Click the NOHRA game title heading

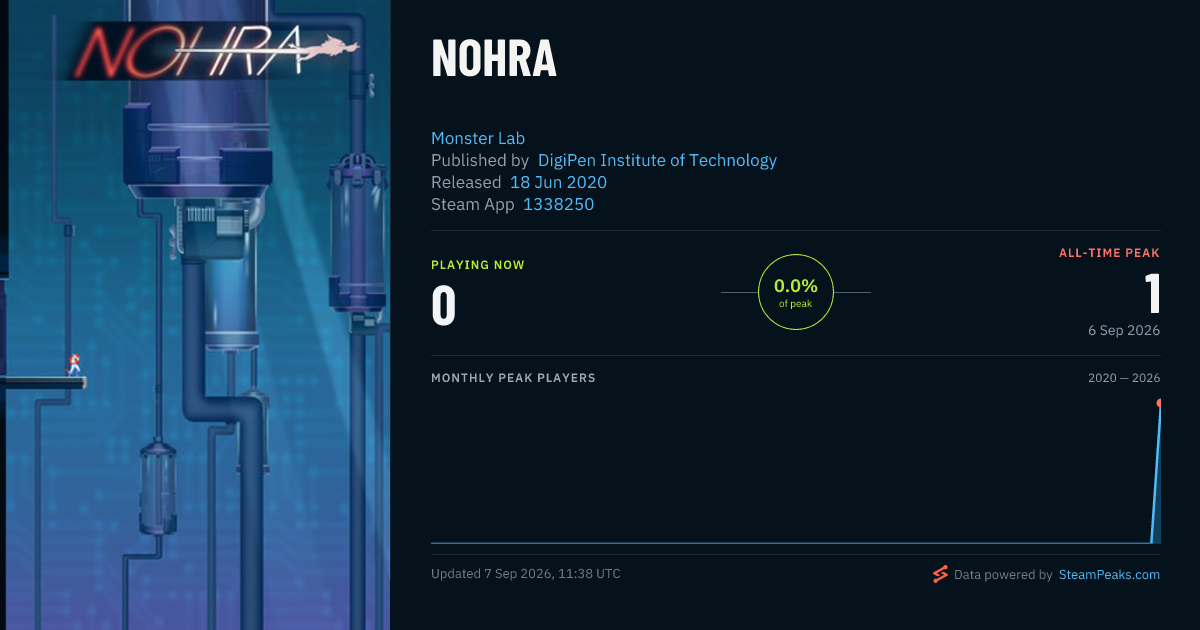[494, 60]
